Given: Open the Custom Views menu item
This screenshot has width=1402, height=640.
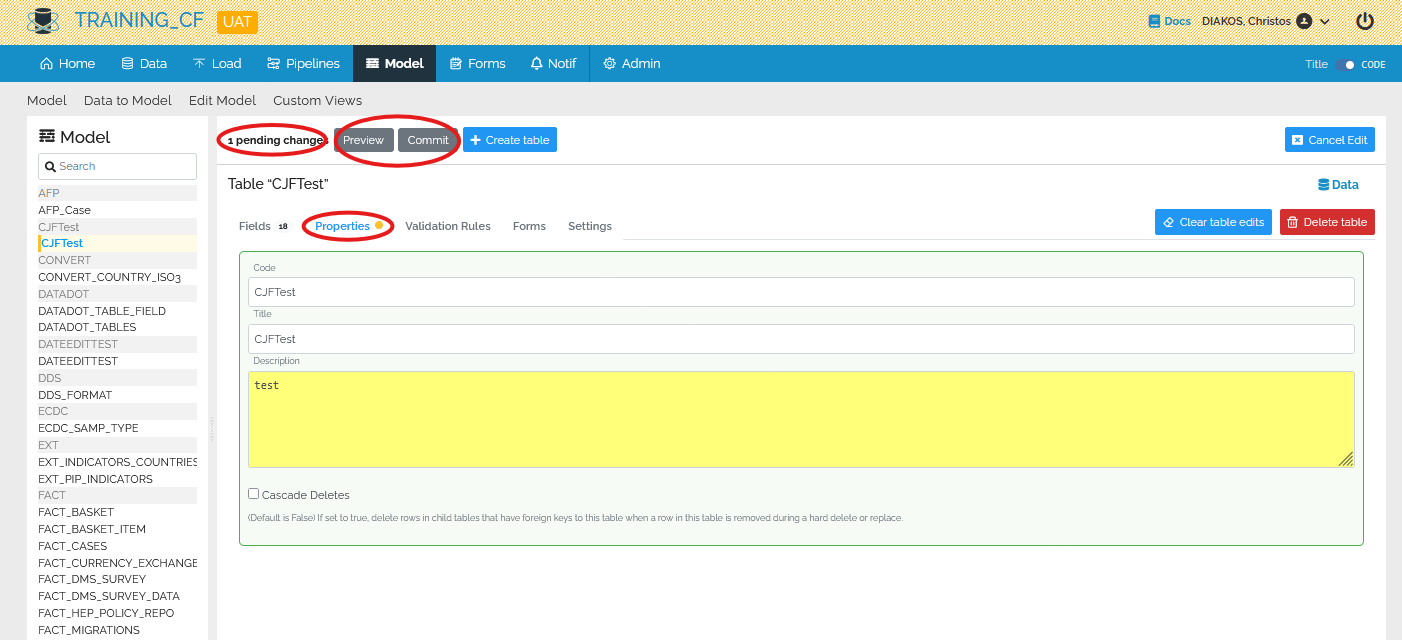Looking at the screenshot, I should [x=317, y=100].
